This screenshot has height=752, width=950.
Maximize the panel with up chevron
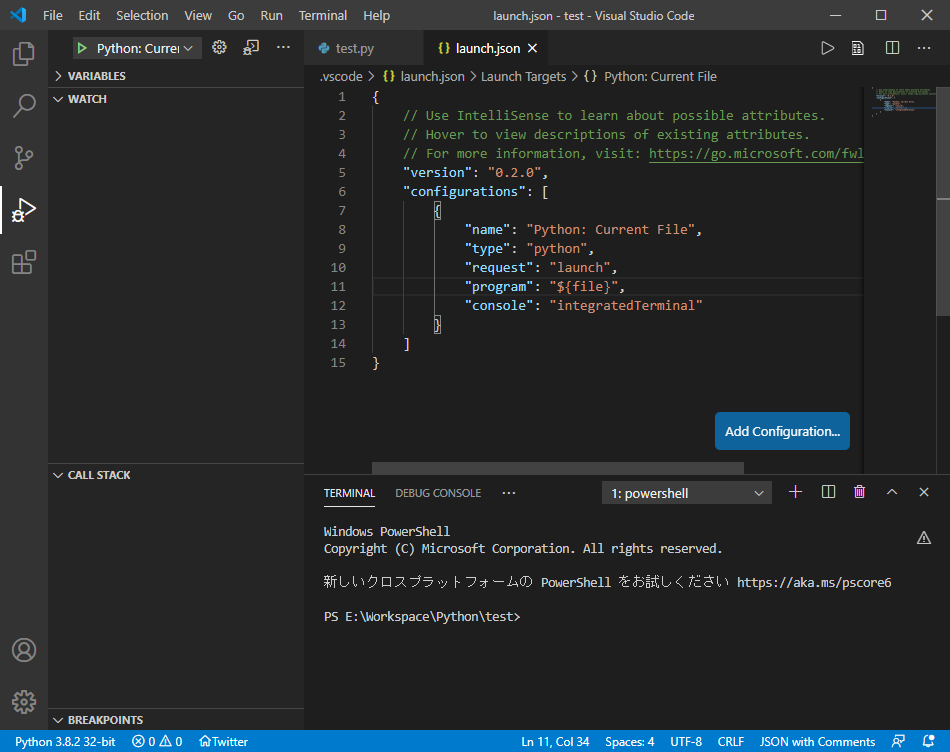[x=892, y=492]
